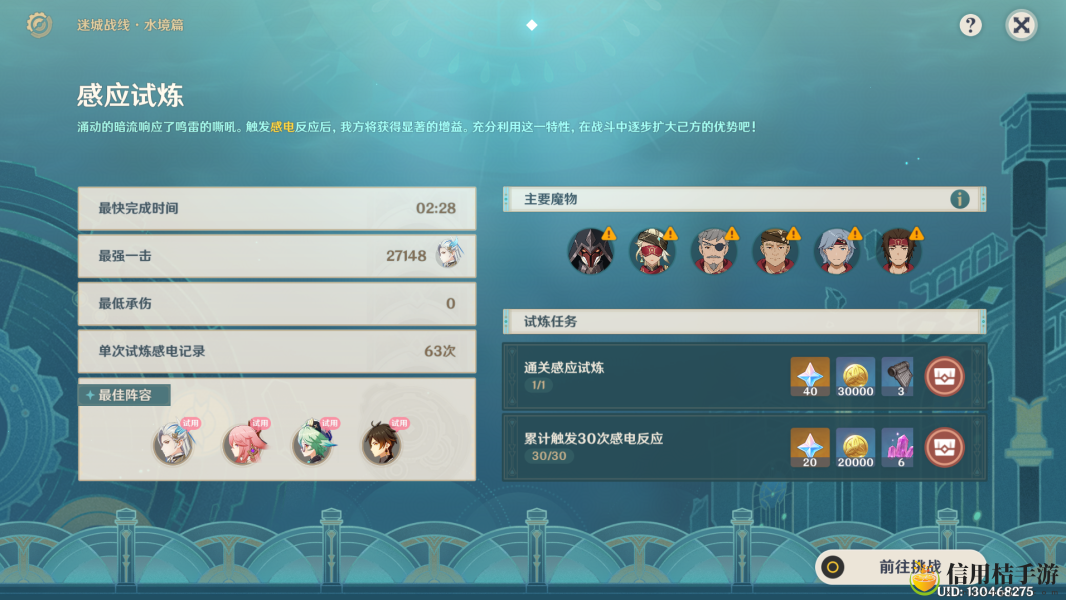Click the event gear emblem icon
Image resolution: width=1066 pixels, height=600 pixels.
pos(39,25)
